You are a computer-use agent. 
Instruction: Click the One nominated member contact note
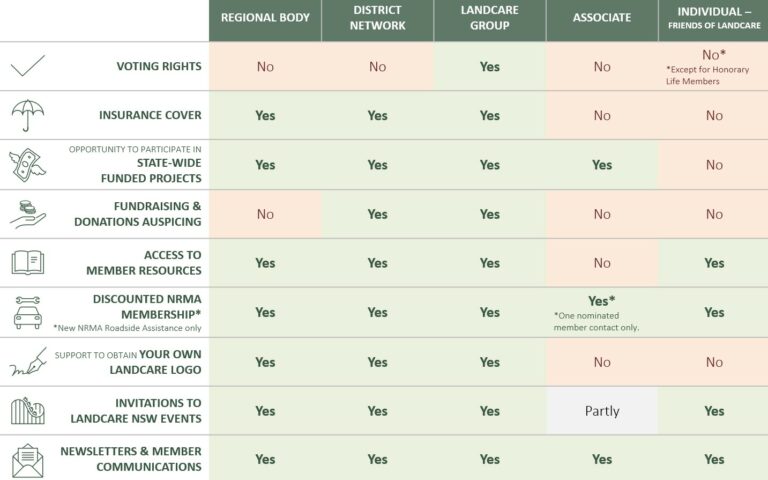tap(596, 322)
